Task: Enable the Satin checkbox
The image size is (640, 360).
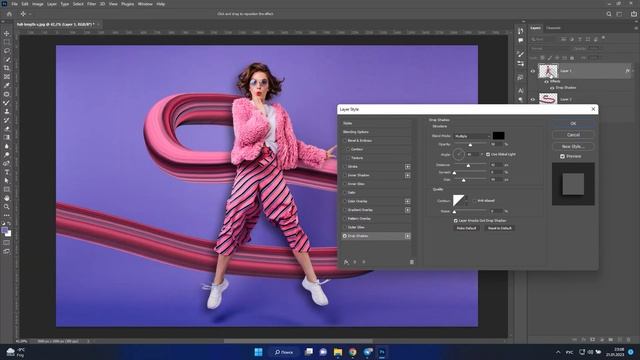Action: pos(344,193)
